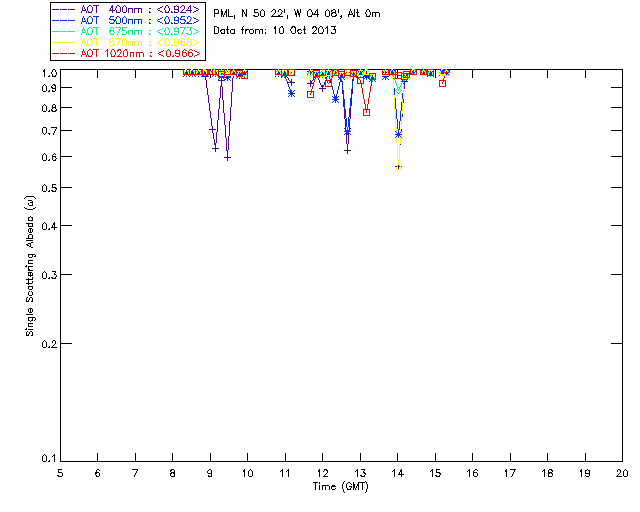Click the y-axis tick label 0.1
640x512 pixels.
pyautogui.click(x=49, y=459)
